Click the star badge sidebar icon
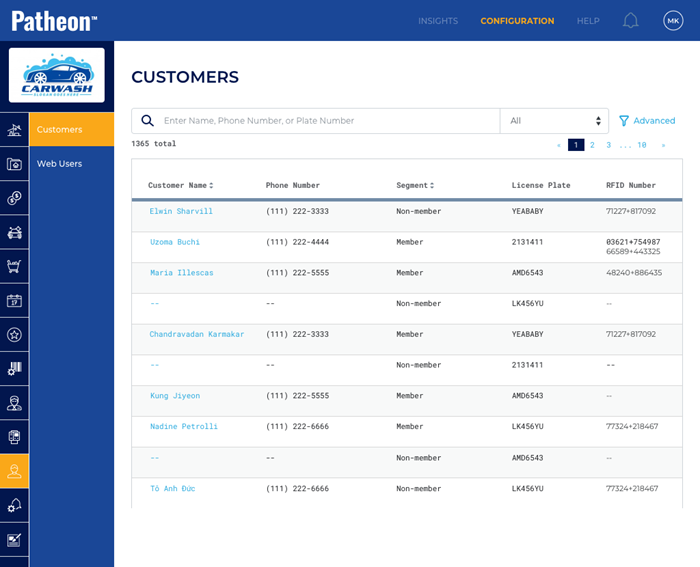 pos(14,334)
